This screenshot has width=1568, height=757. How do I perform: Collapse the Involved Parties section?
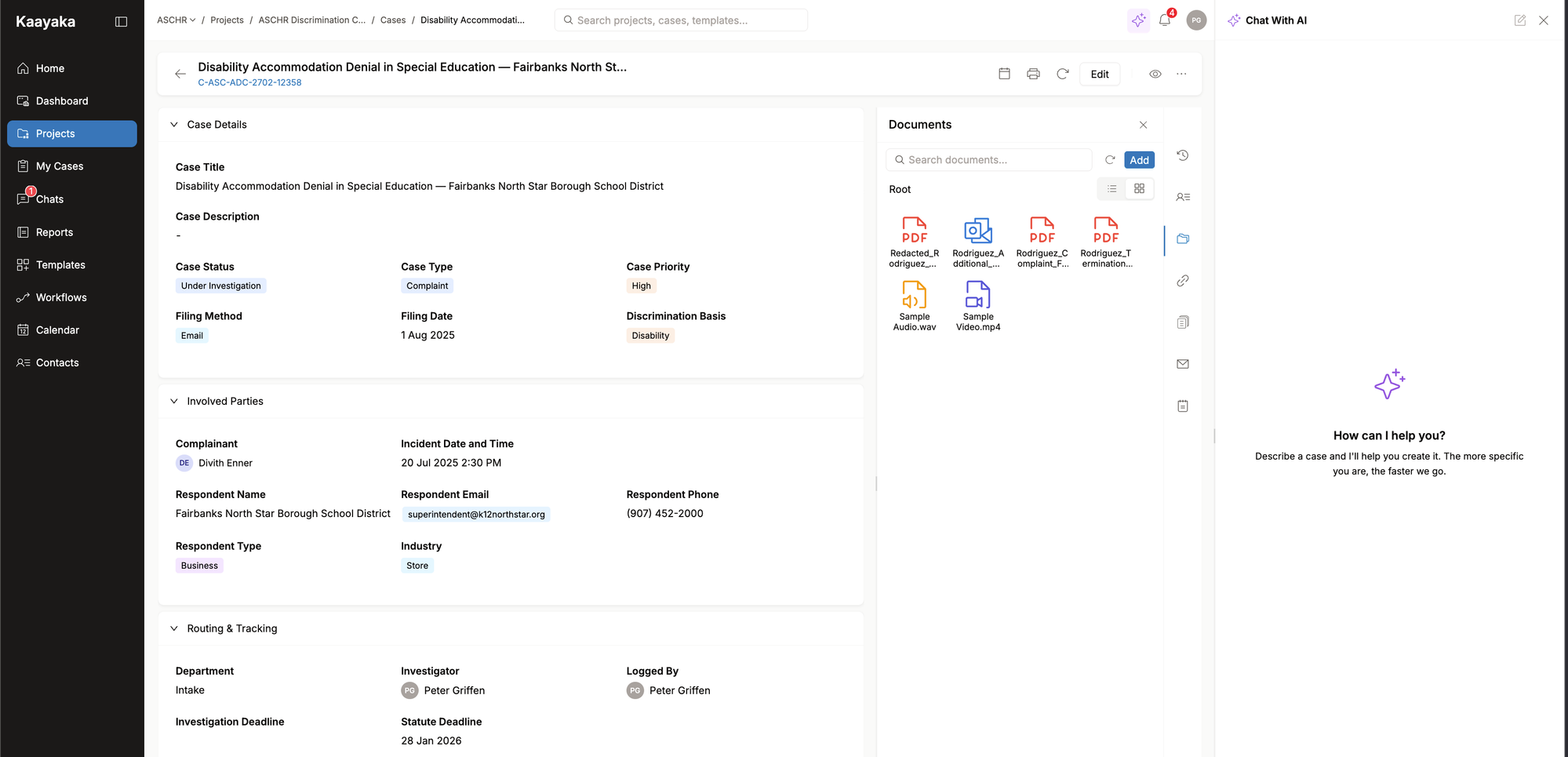coord(174,402)
